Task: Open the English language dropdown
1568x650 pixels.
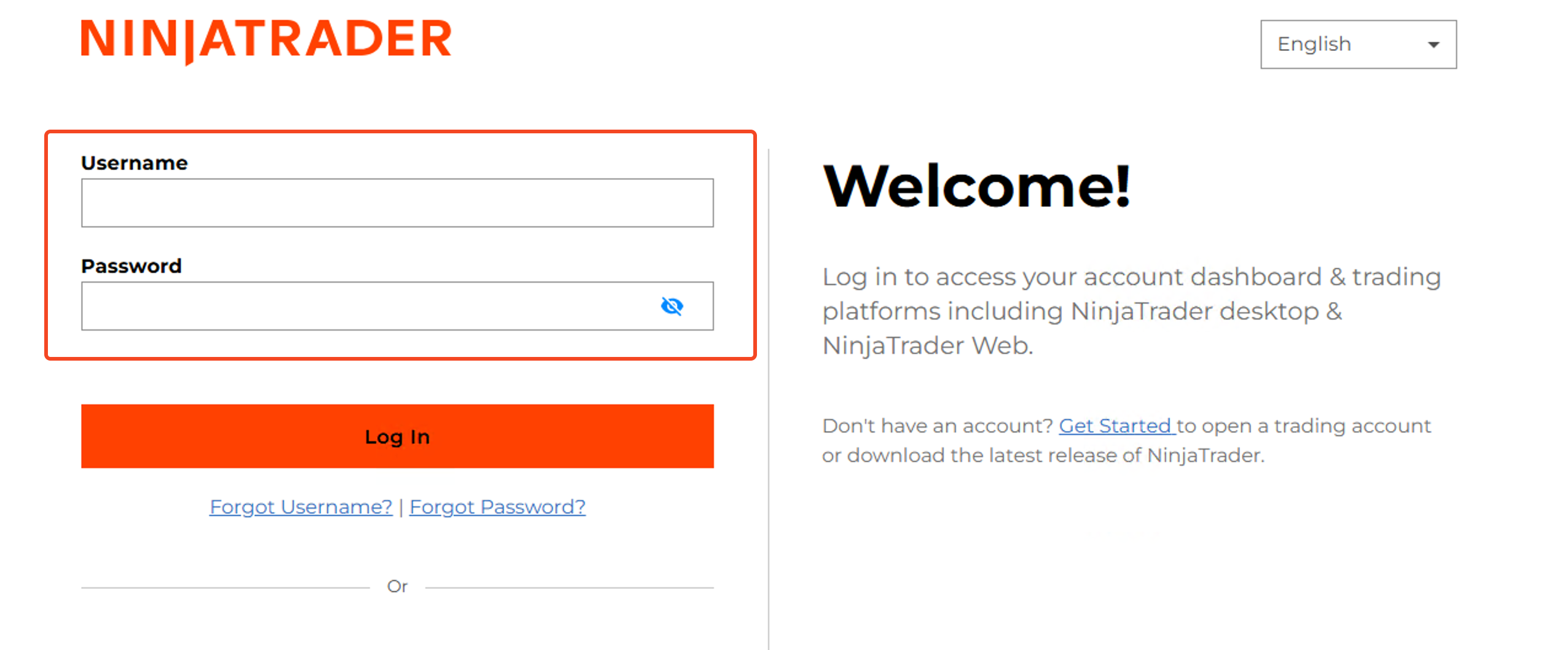Action: (1357, 44)
